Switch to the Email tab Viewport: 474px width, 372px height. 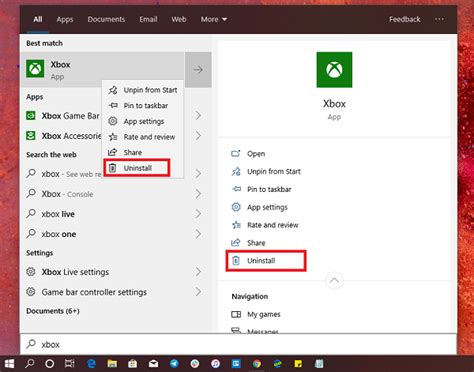point(148,19)
